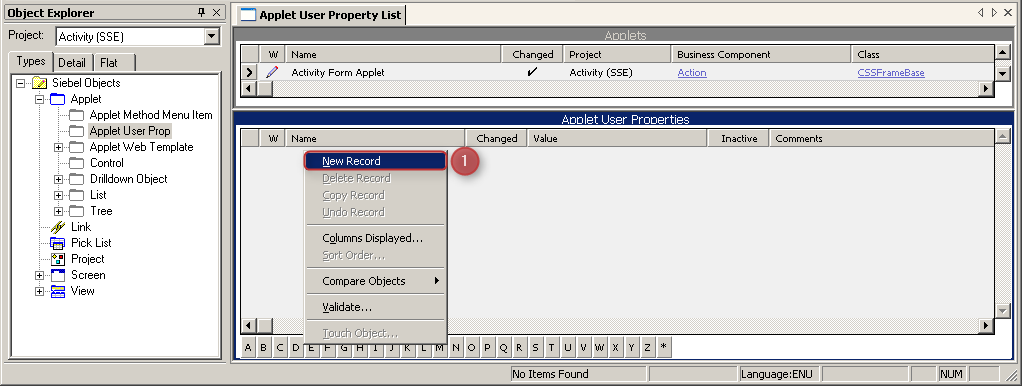1022x386 pixels.
Task: Open the Project dropdown list
Action: [x=212, y=37]
